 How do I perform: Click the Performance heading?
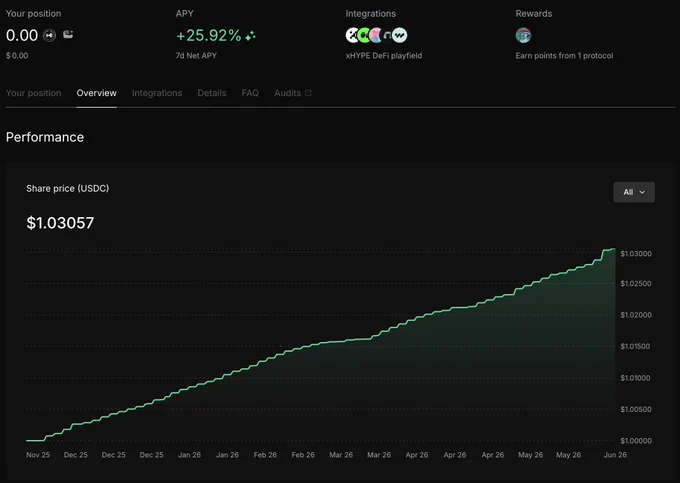coord(45,137)
